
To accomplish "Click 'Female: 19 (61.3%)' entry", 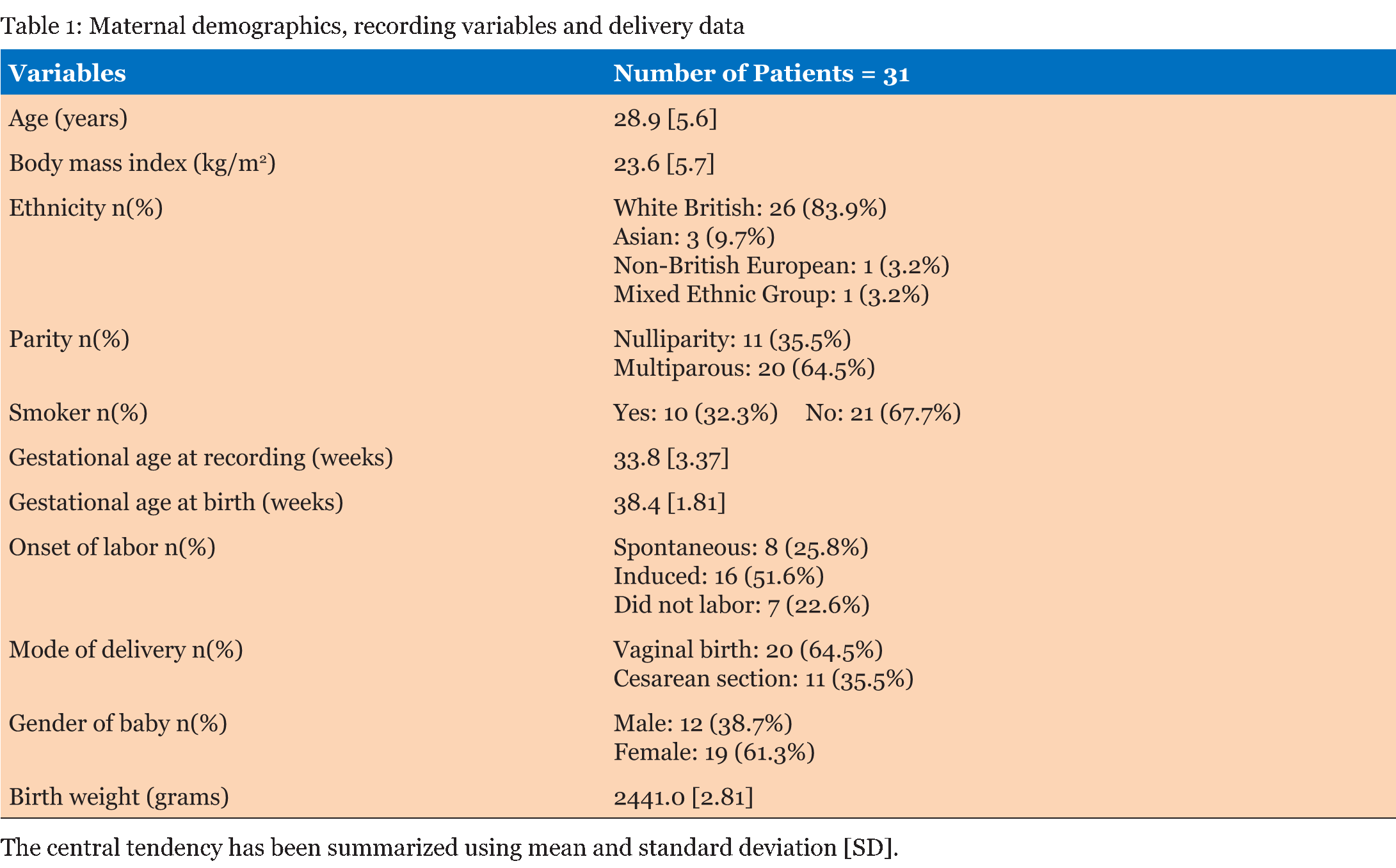I will pos(714,753).
